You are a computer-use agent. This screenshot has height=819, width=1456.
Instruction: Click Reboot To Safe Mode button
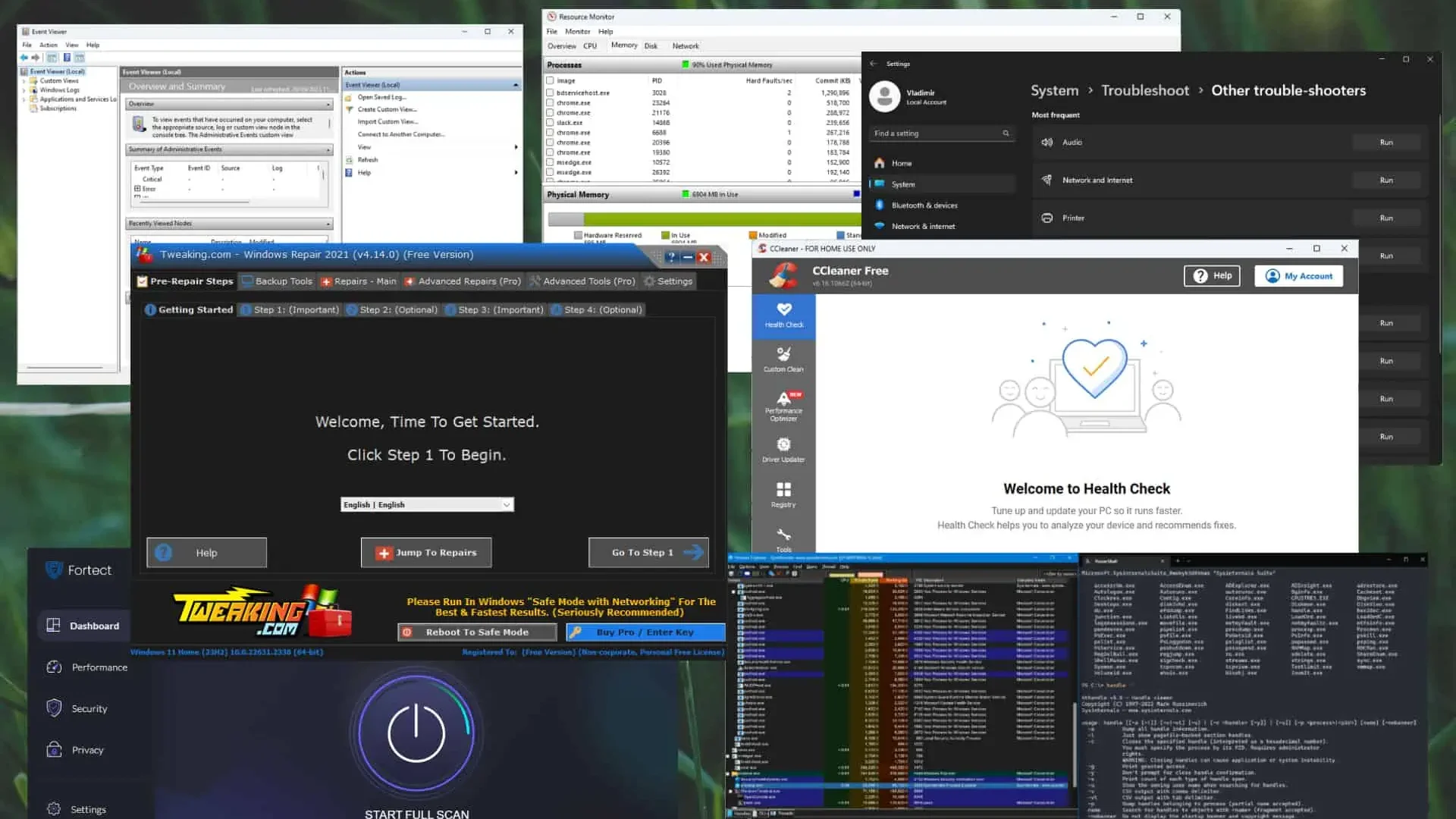pyautogui.click(x=477, y=632)
